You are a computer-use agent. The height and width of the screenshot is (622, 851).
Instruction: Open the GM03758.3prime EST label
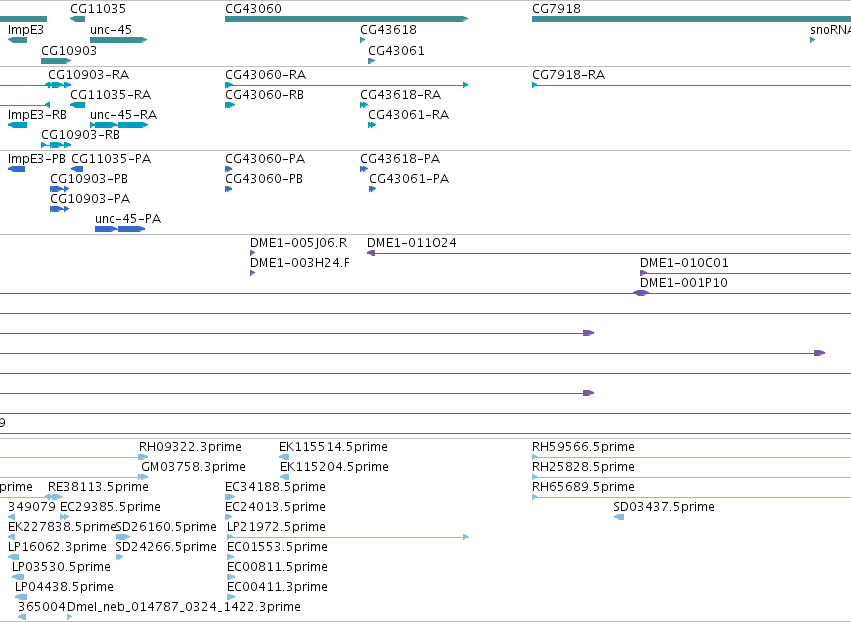pos(193,467)
